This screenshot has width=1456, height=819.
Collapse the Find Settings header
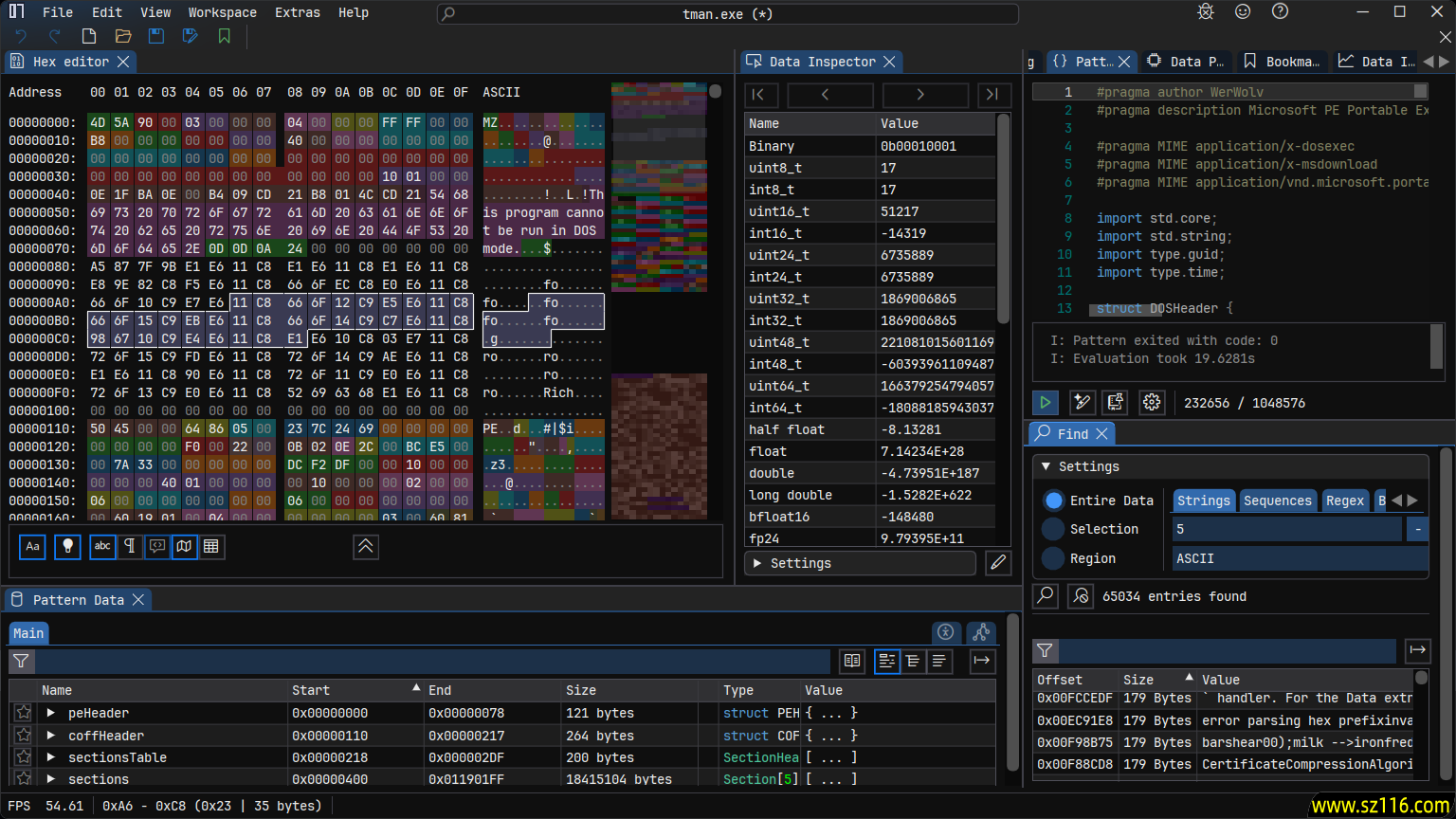1080,466
